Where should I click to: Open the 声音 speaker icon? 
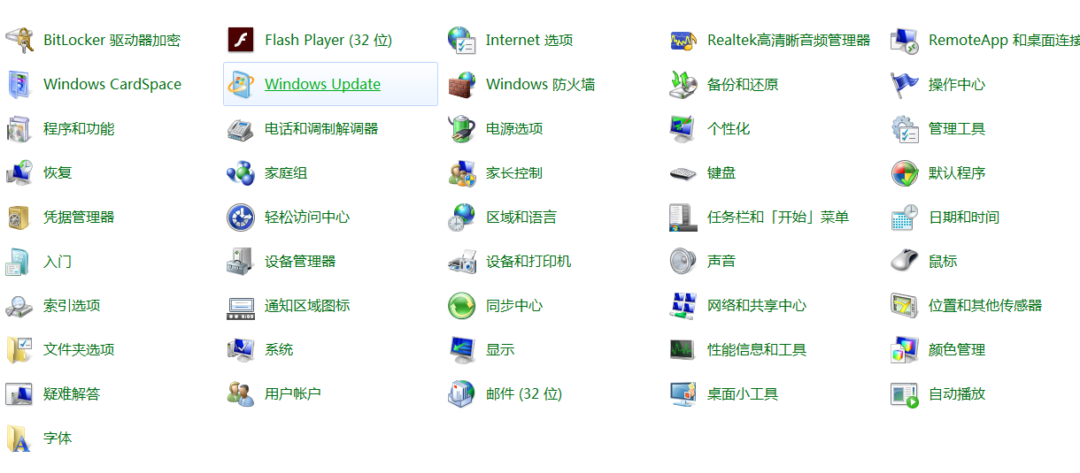click(x=683, y=261)
